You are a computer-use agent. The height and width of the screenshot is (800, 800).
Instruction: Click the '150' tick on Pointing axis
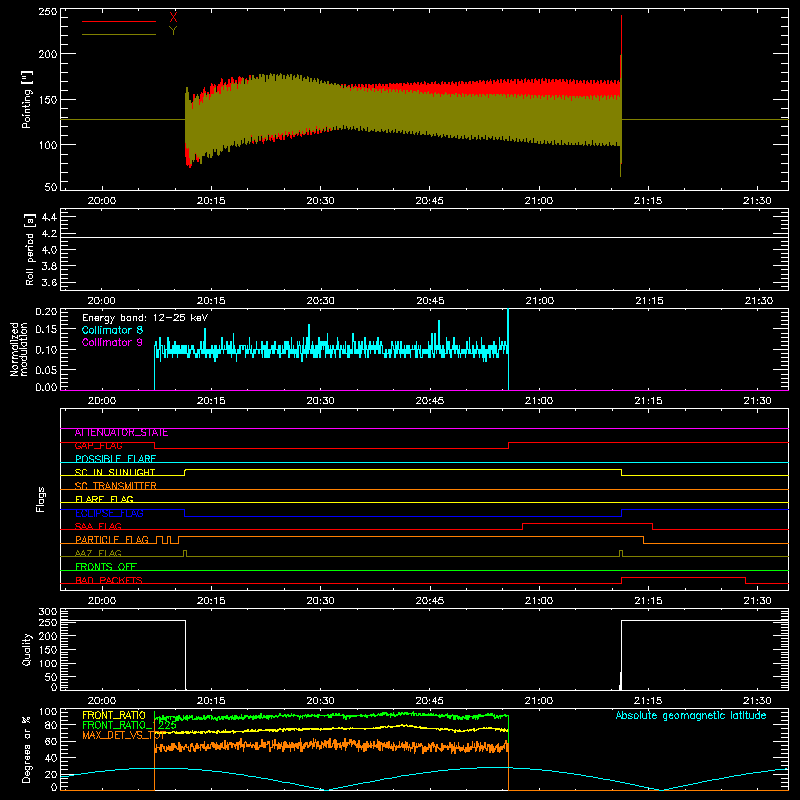48,99
